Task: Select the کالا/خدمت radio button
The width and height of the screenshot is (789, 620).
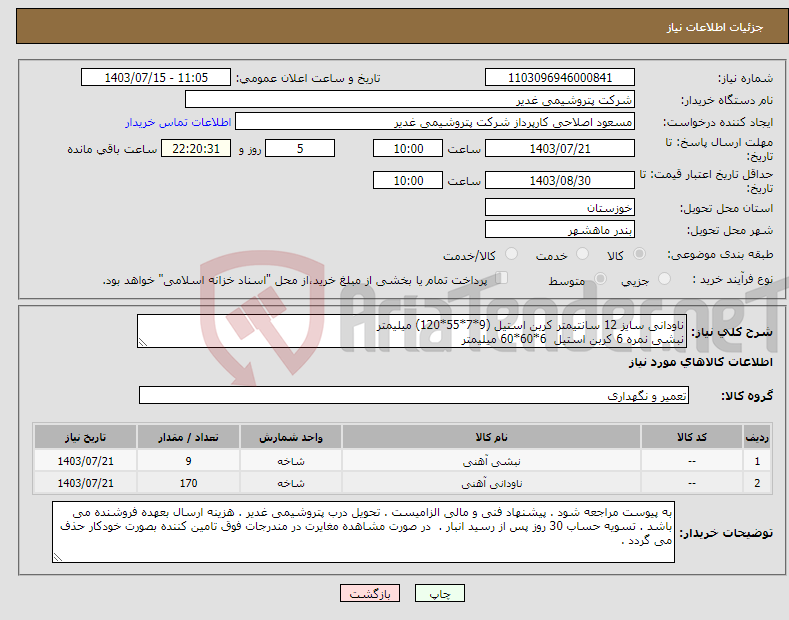Action: [x=511, y=254]
